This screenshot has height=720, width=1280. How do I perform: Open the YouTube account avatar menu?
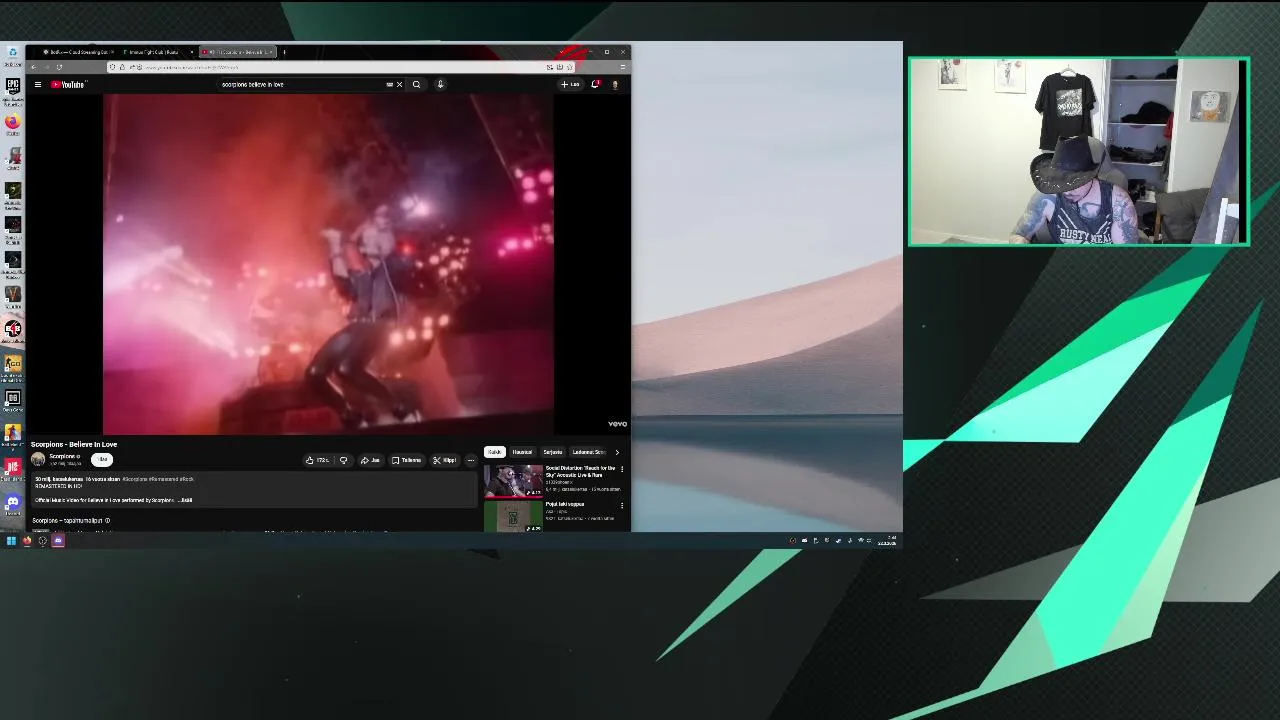coord(615,84)
